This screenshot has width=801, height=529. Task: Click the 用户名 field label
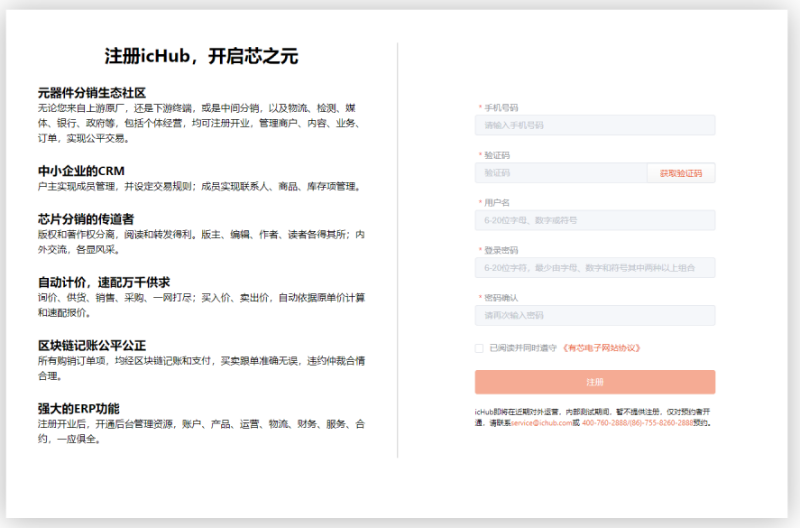497,203
